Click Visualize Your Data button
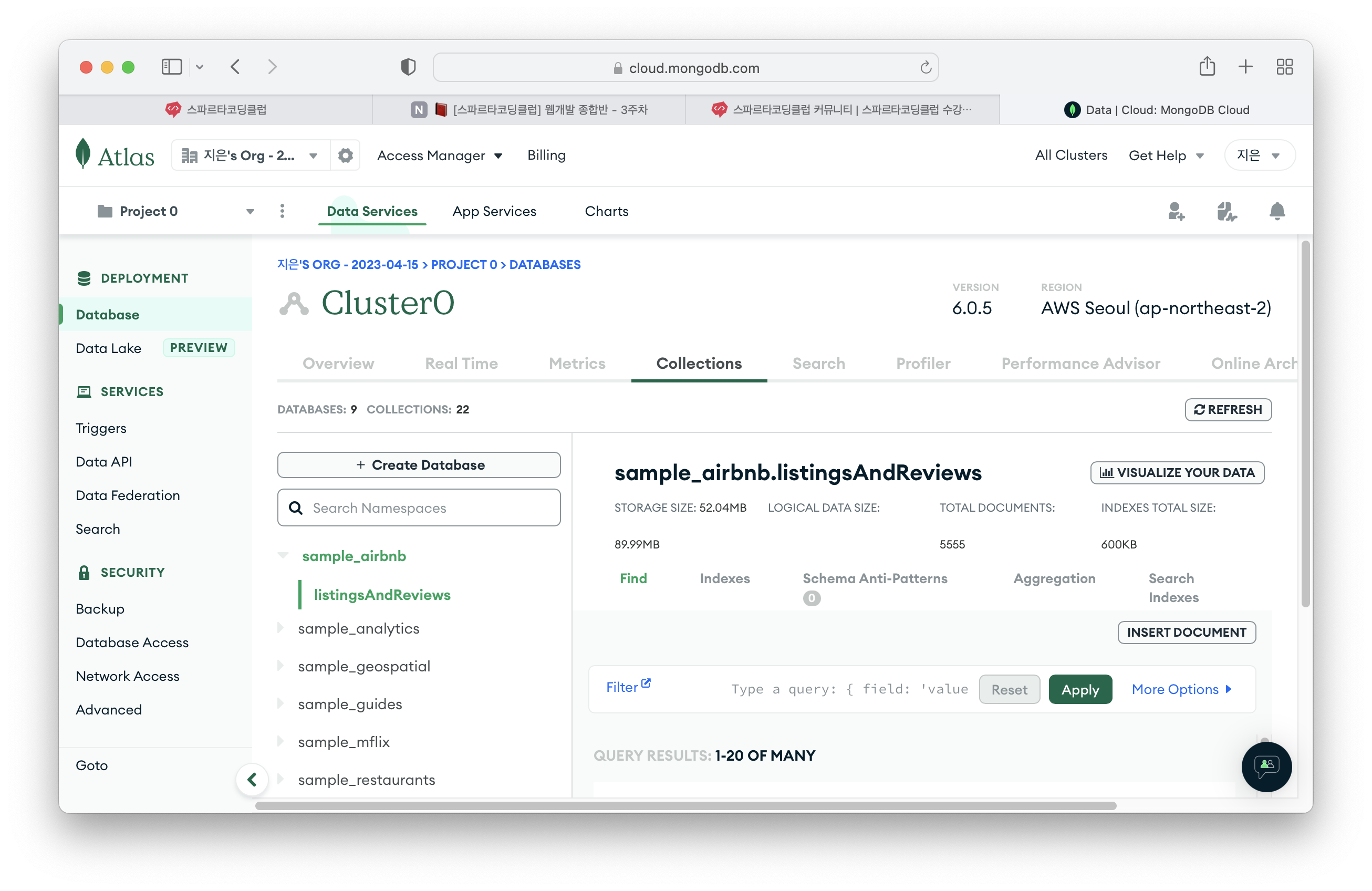 1177,472
